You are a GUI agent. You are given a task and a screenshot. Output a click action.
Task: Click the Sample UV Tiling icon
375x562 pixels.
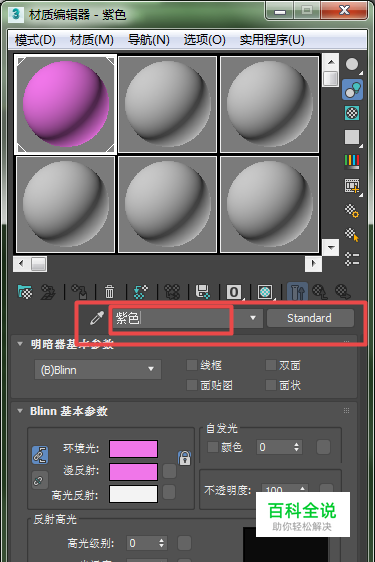coord(352,137)
